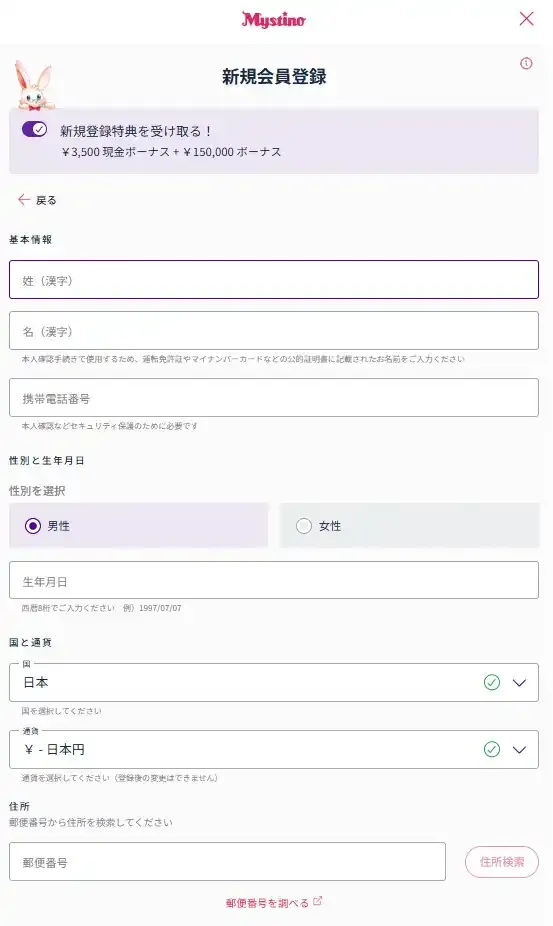553x926 pixels.
Task: Focus the 生年月日 input field
Action: click(x=274, y=580)
